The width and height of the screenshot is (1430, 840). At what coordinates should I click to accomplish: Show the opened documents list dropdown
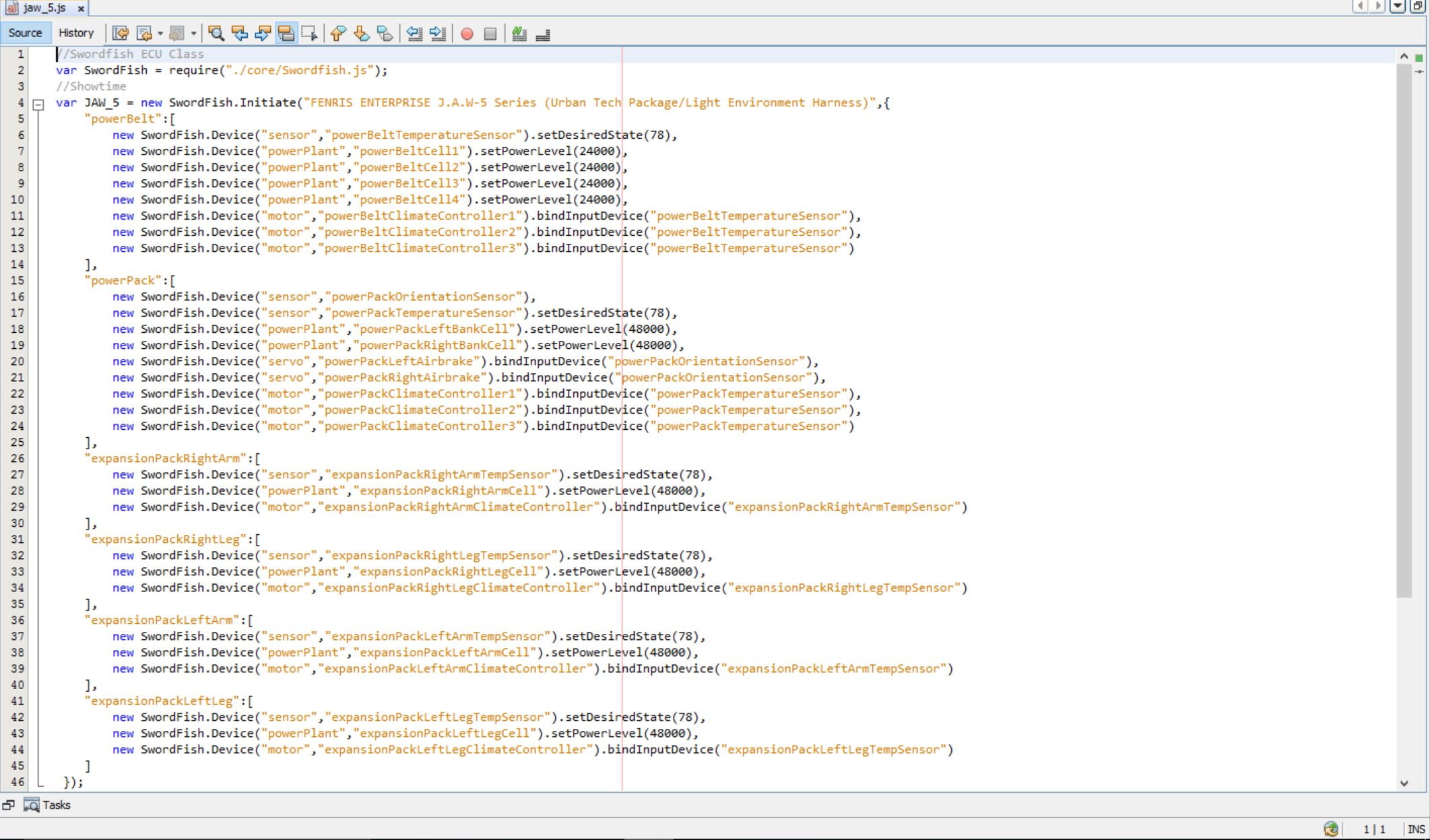click(1398, 7)
